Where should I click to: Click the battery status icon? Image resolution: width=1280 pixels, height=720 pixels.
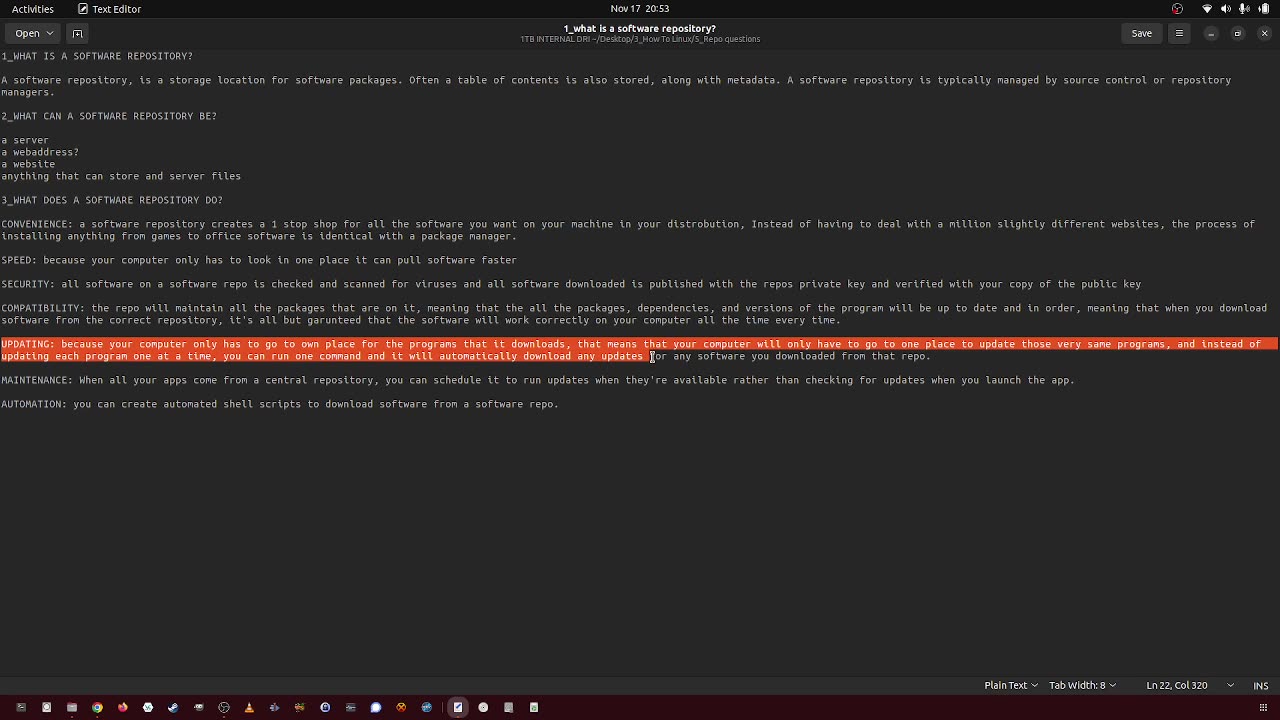click(x=1264, y=9)
